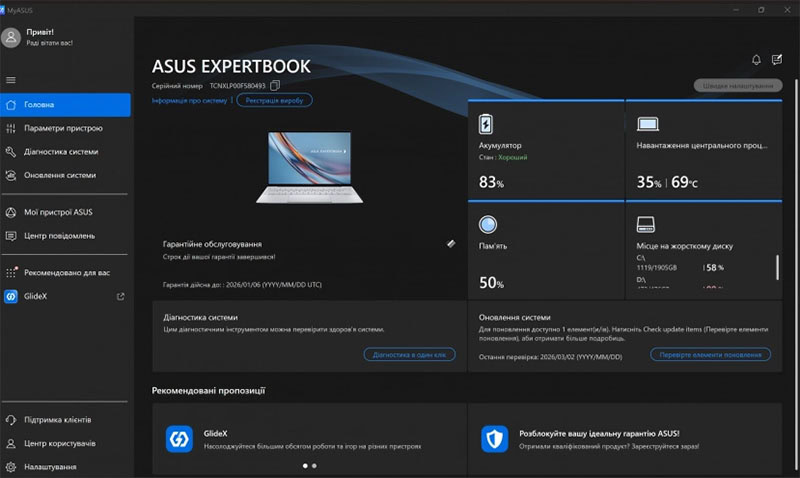Open Рекомендовано для вас section
Viewport: 800px width, 478px height.
click(65, 272)
